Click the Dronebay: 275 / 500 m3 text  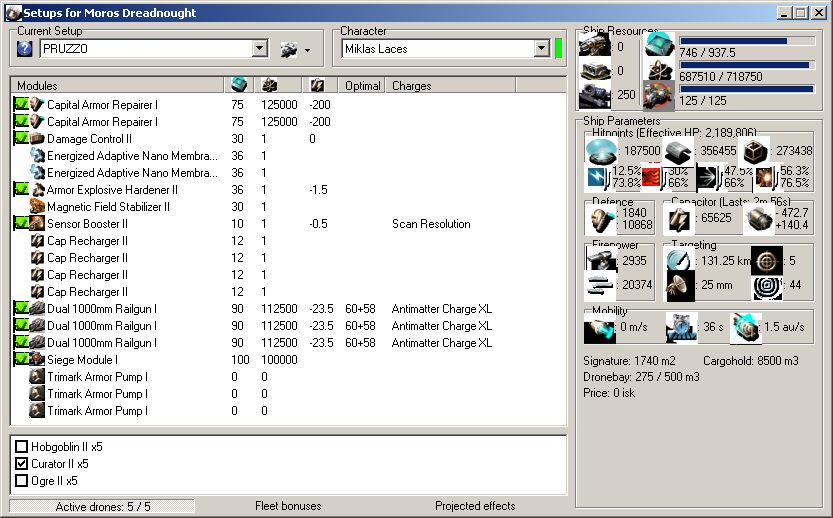tap(641, 377)
